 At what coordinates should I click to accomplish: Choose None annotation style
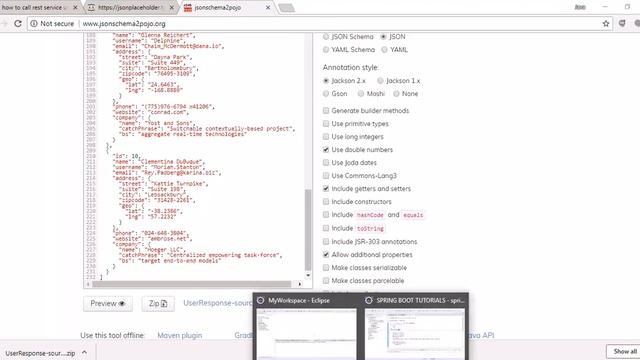396,94
